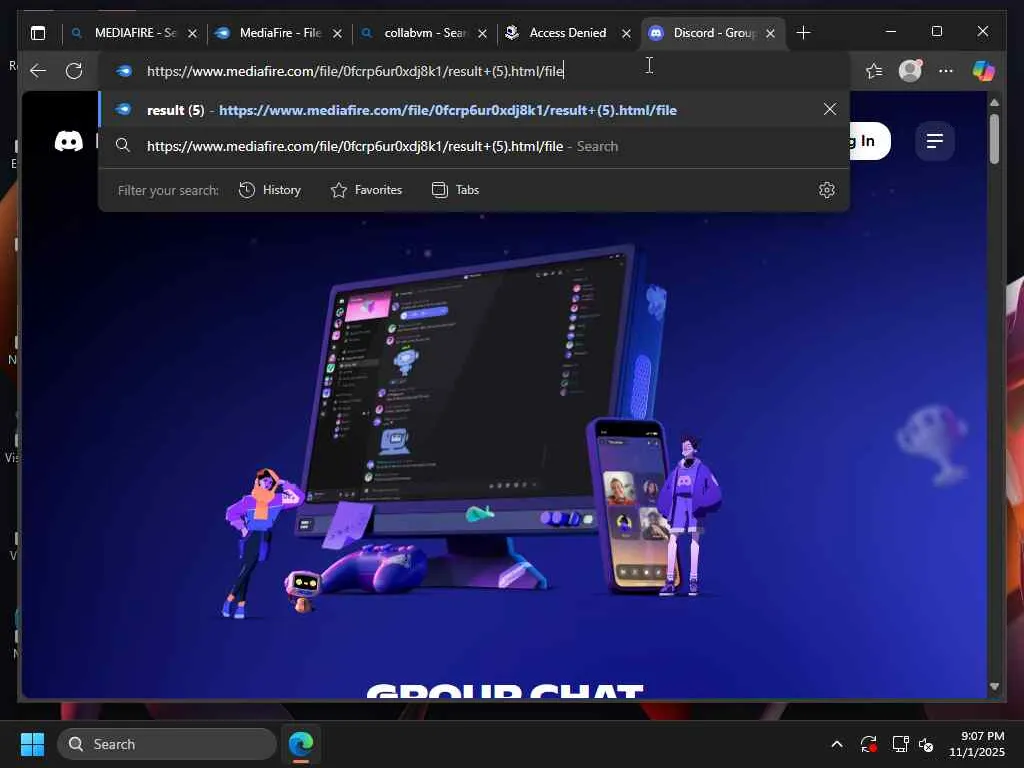
Task: Click the Discord logo in the page header
Action: pos(69,141)
